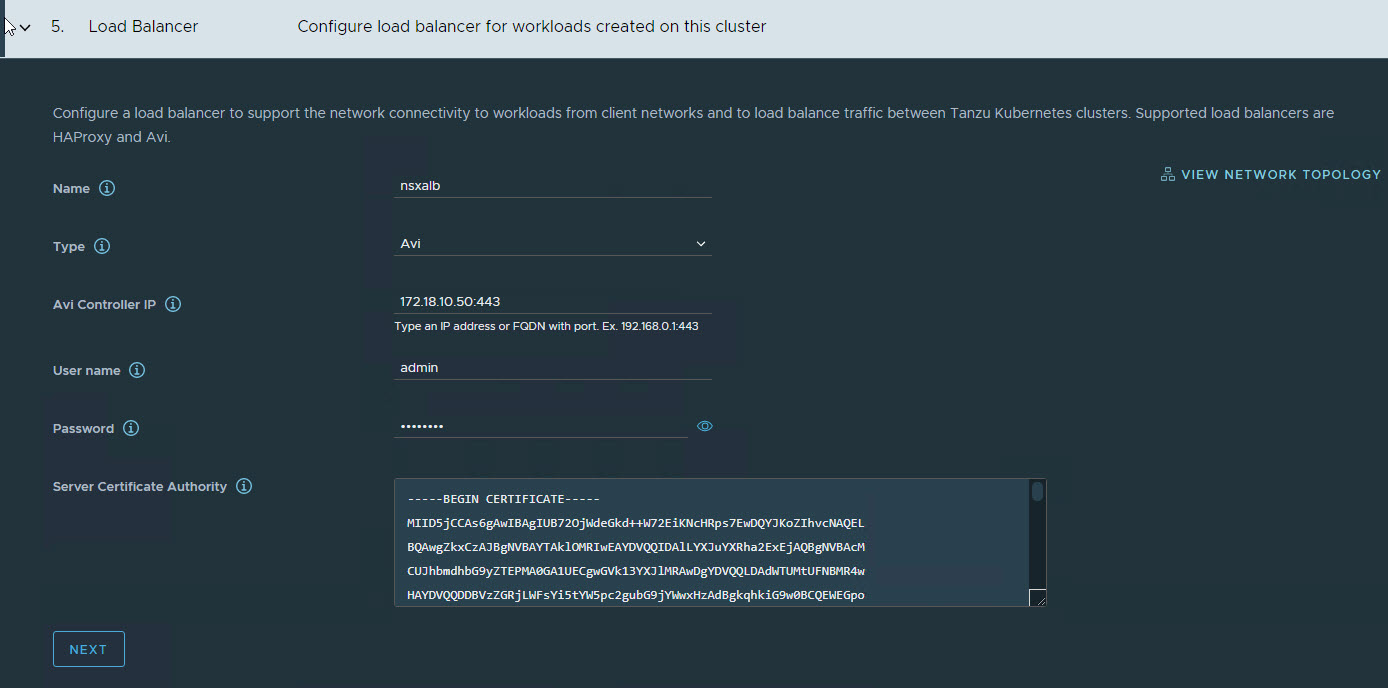Show info for Server Certificate Authority
This screenshot has height=688, width=1388.
coord(244,486)
